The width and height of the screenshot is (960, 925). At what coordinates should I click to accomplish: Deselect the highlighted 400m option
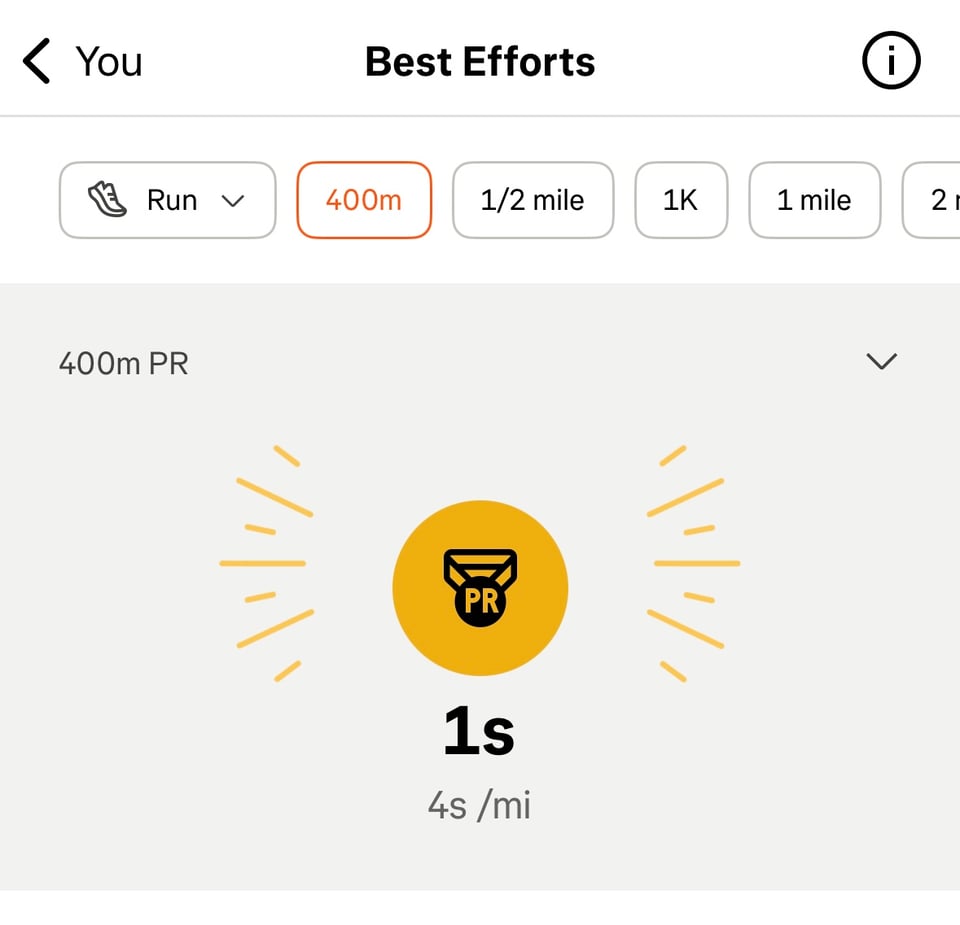click(x=363, y=200)
